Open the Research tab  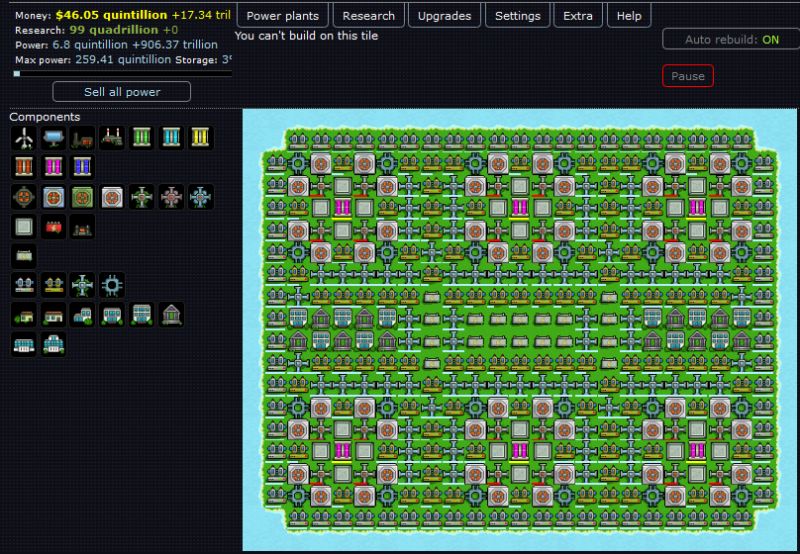pos(368,16)
